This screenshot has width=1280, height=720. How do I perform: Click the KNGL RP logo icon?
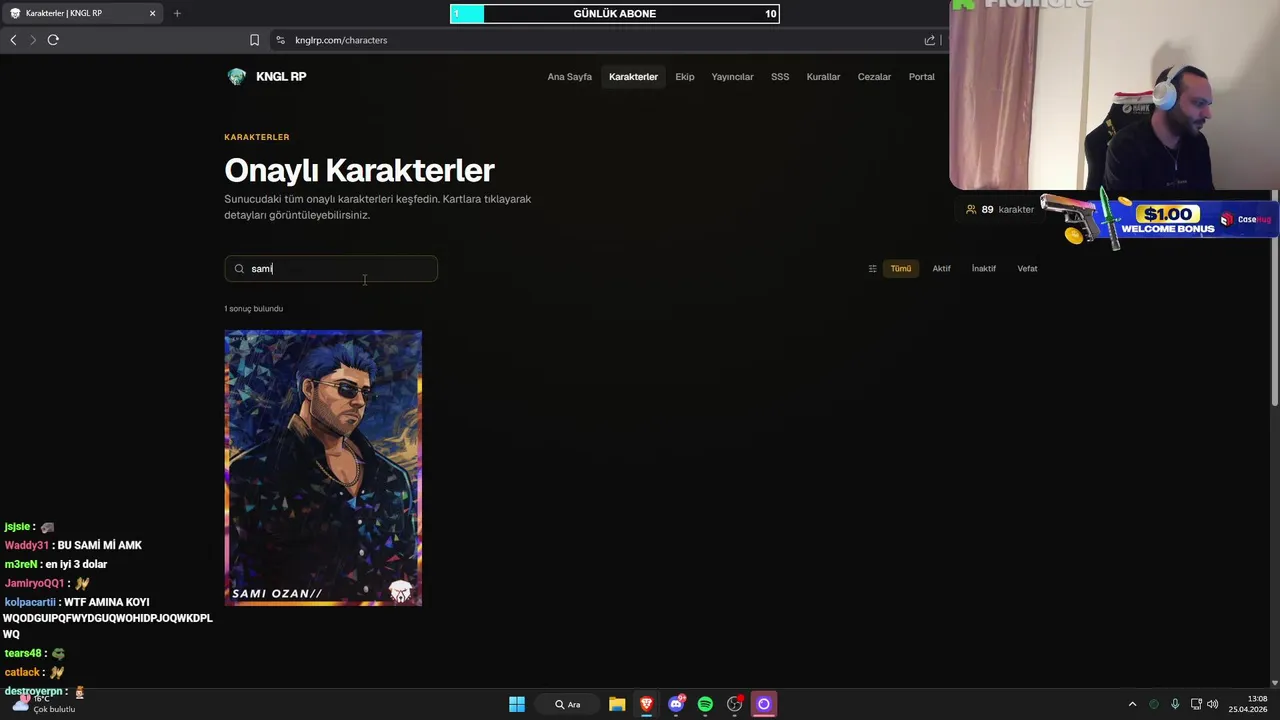pos(237,77)
